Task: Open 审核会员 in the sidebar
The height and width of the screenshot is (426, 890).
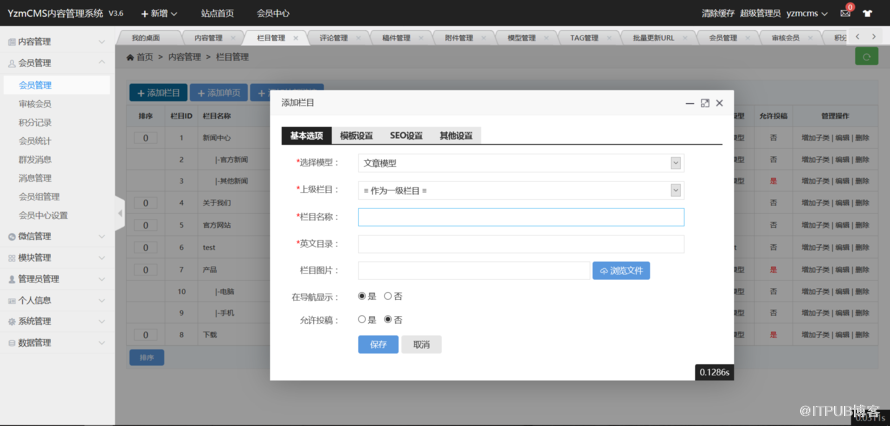Action: (35, 104)
